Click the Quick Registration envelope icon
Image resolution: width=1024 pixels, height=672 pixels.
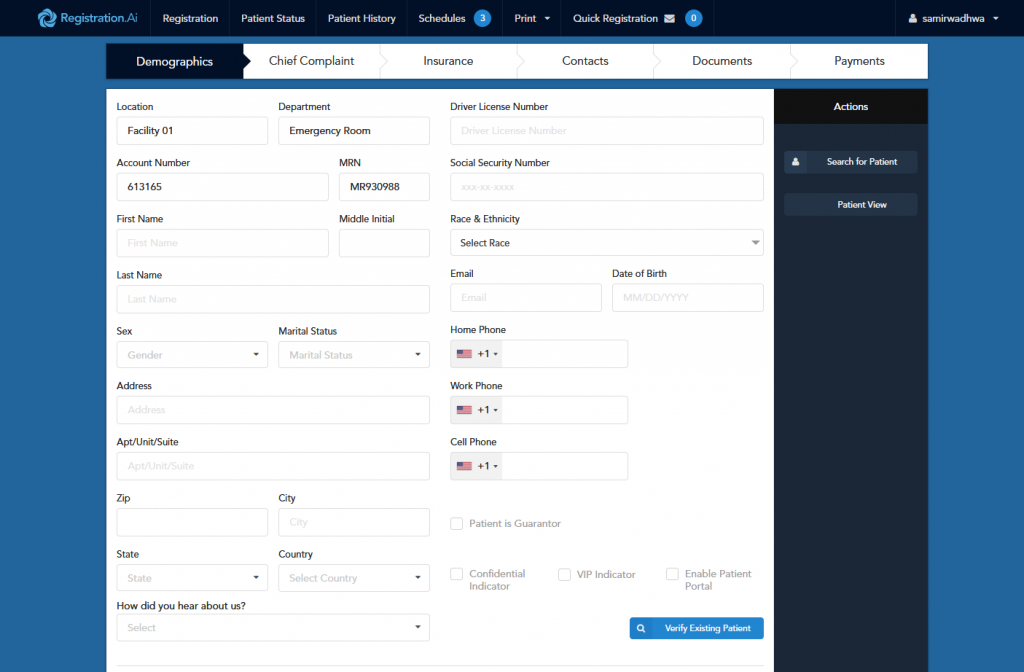click(x=669, y=18)
